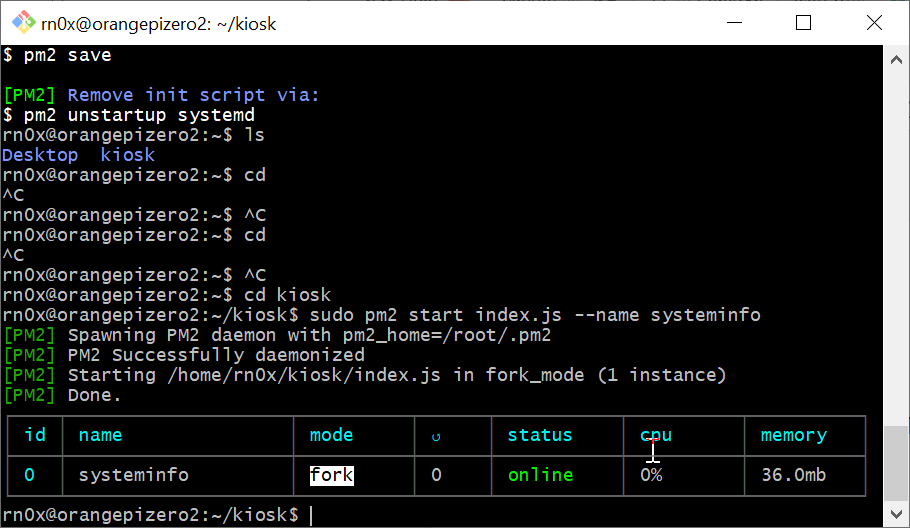Click the cursor at the bottom command prompt
The width and height of the screenshot is (910, 528).
pyautogui.click(x=311, y=515)
